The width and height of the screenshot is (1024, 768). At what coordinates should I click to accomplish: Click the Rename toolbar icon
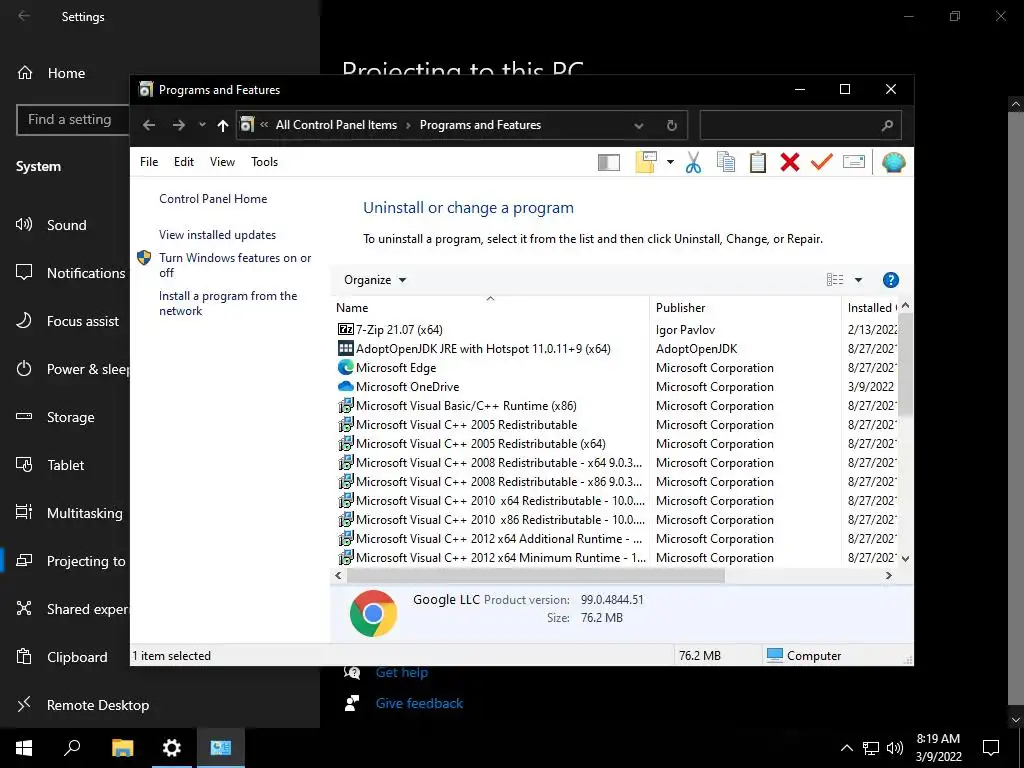pos(854,161)
